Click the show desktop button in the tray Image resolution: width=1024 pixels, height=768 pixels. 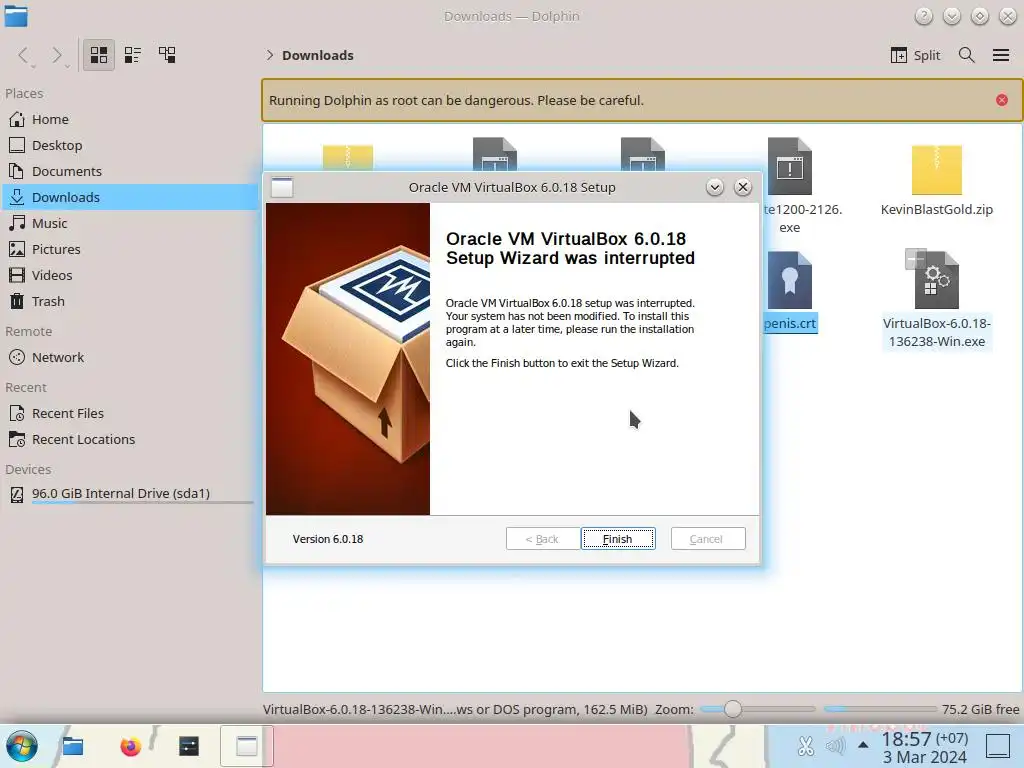coord(998,746)
